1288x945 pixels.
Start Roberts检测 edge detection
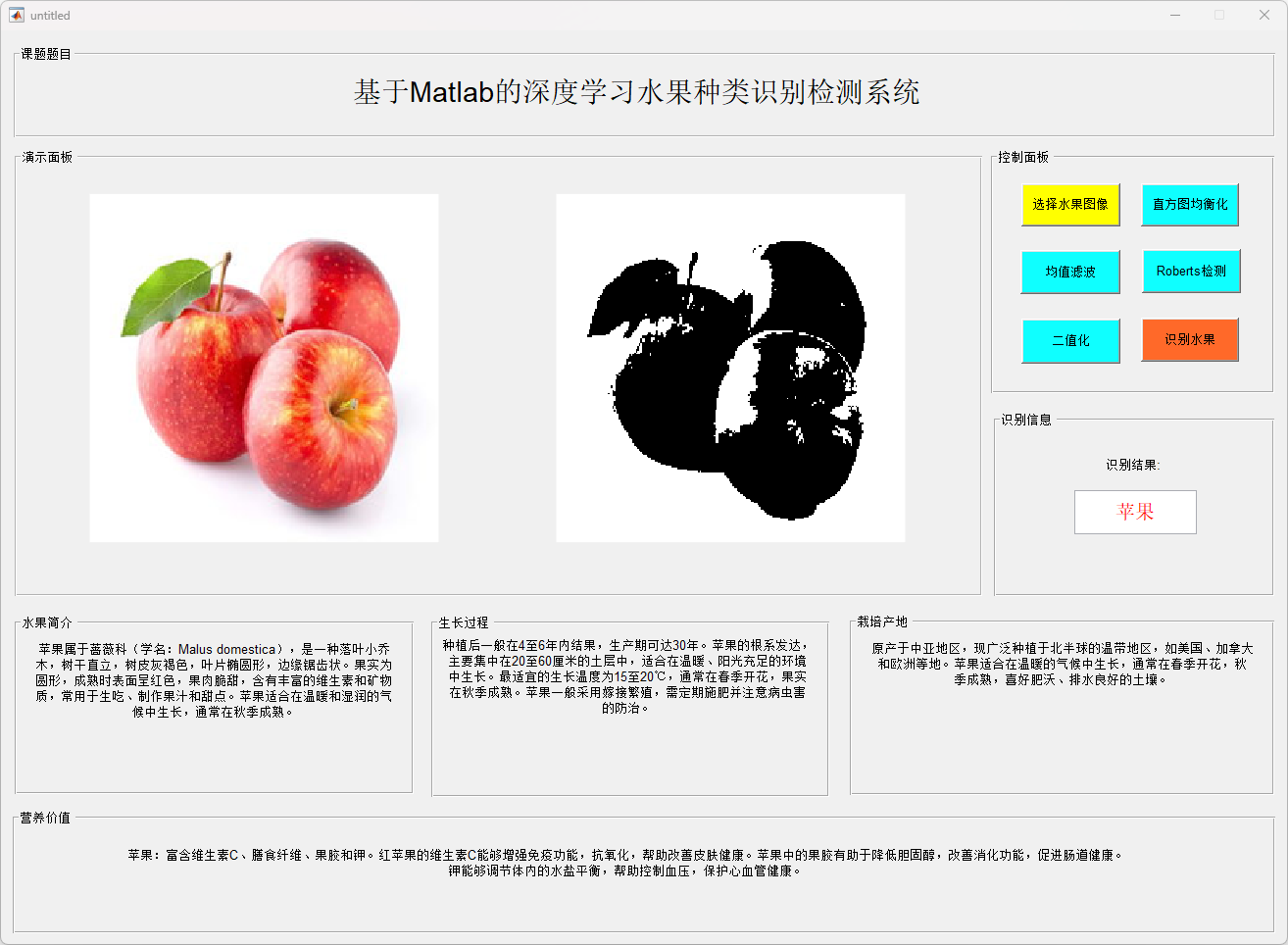click(1191, 271)
